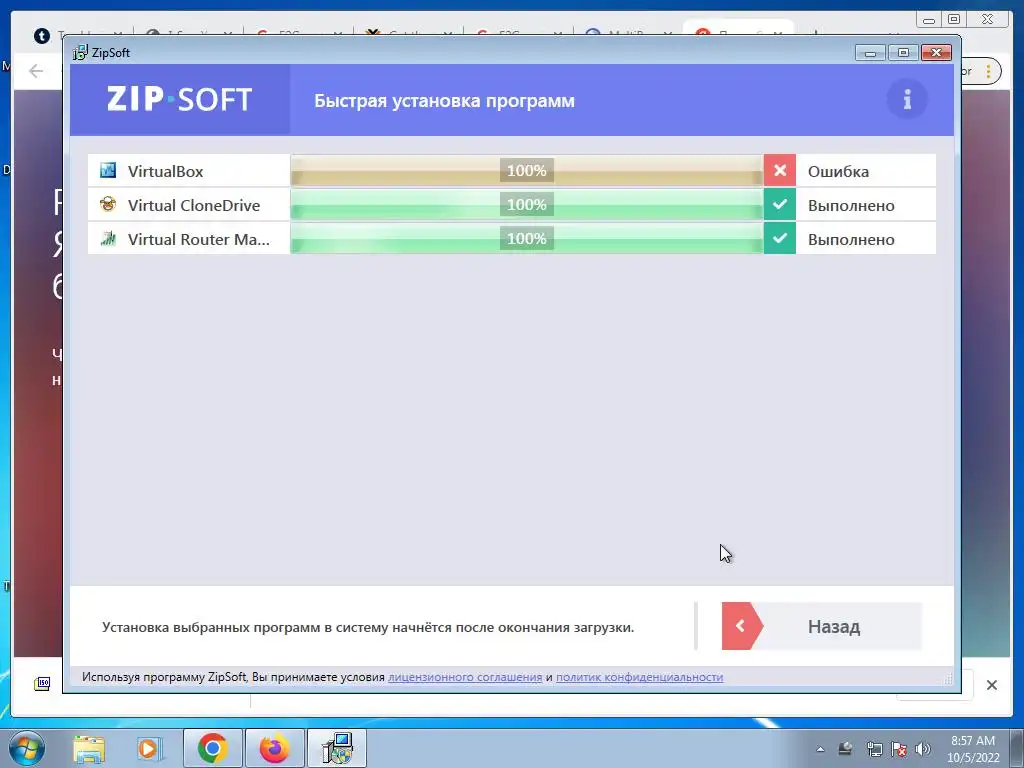Image resolution: width=1024 pixels, height=768 pixels.
Task: Click the Virtual Router Manager icon
Action: tap(108, 238)
